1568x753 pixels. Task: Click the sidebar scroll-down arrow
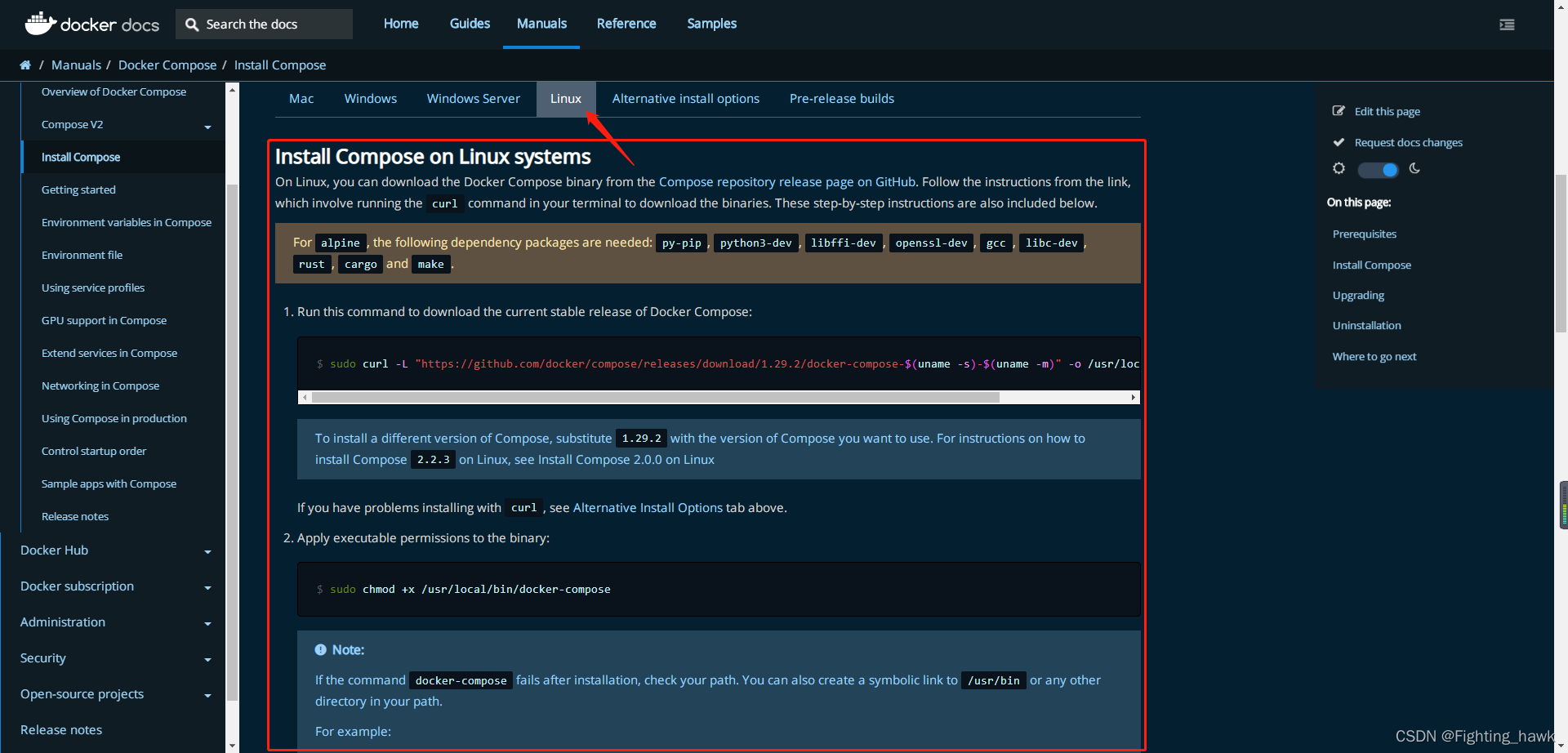[x=233, y=745]
